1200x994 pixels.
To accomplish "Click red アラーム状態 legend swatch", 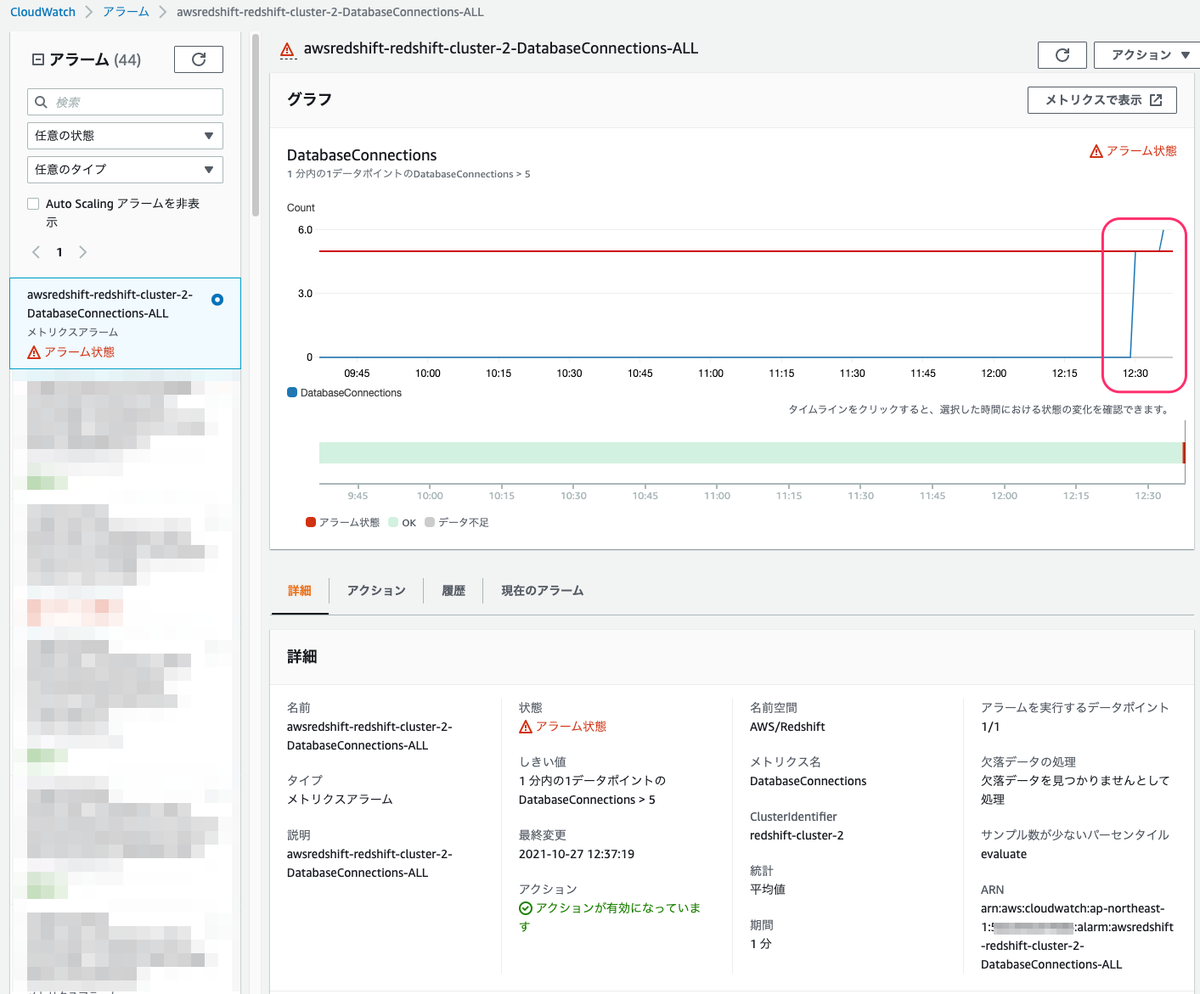I will click(311, 523).
